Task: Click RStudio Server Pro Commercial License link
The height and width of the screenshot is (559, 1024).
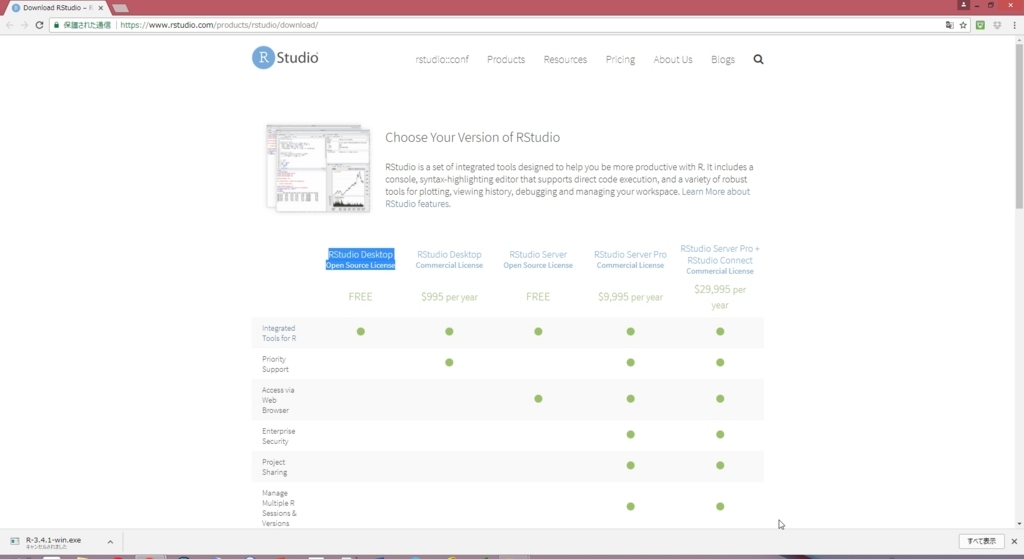Action: click(x=630, y=259)
